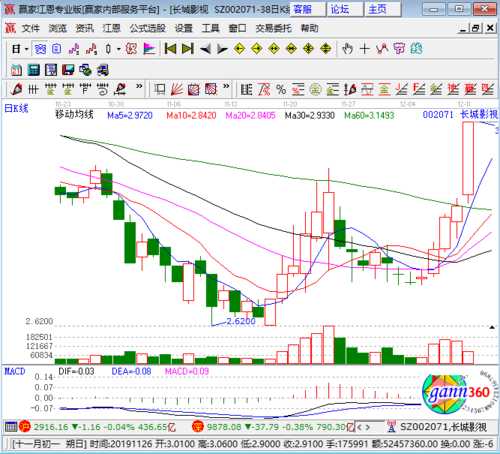This screenshot has width=500, height=454.
Task: Click the tallest red volume bar
Action: tap(329, 345)
